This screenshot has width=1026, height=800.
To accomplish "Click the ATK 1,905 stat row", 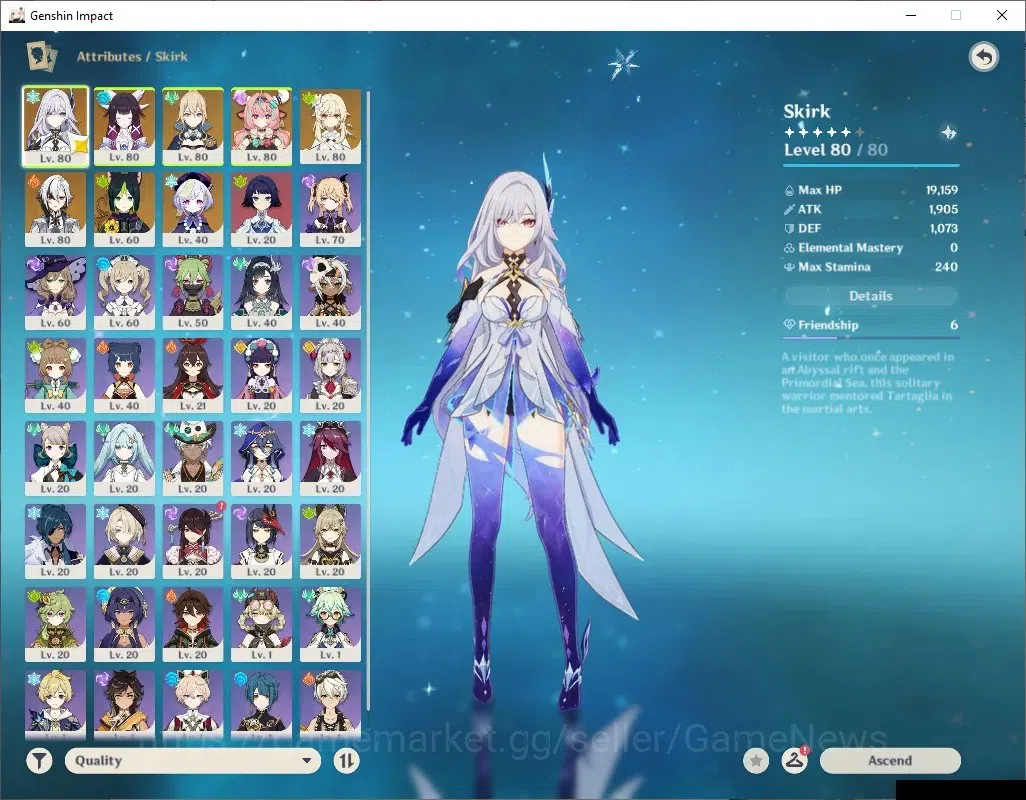I will (871, 209).
